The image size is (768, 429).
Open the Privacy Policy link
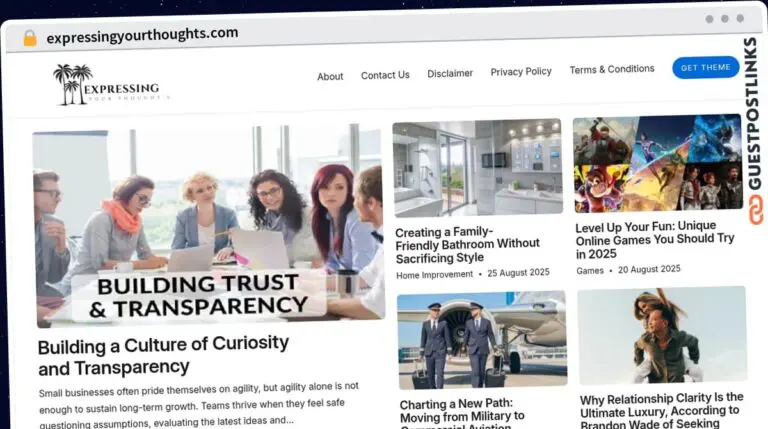point(521,72)
